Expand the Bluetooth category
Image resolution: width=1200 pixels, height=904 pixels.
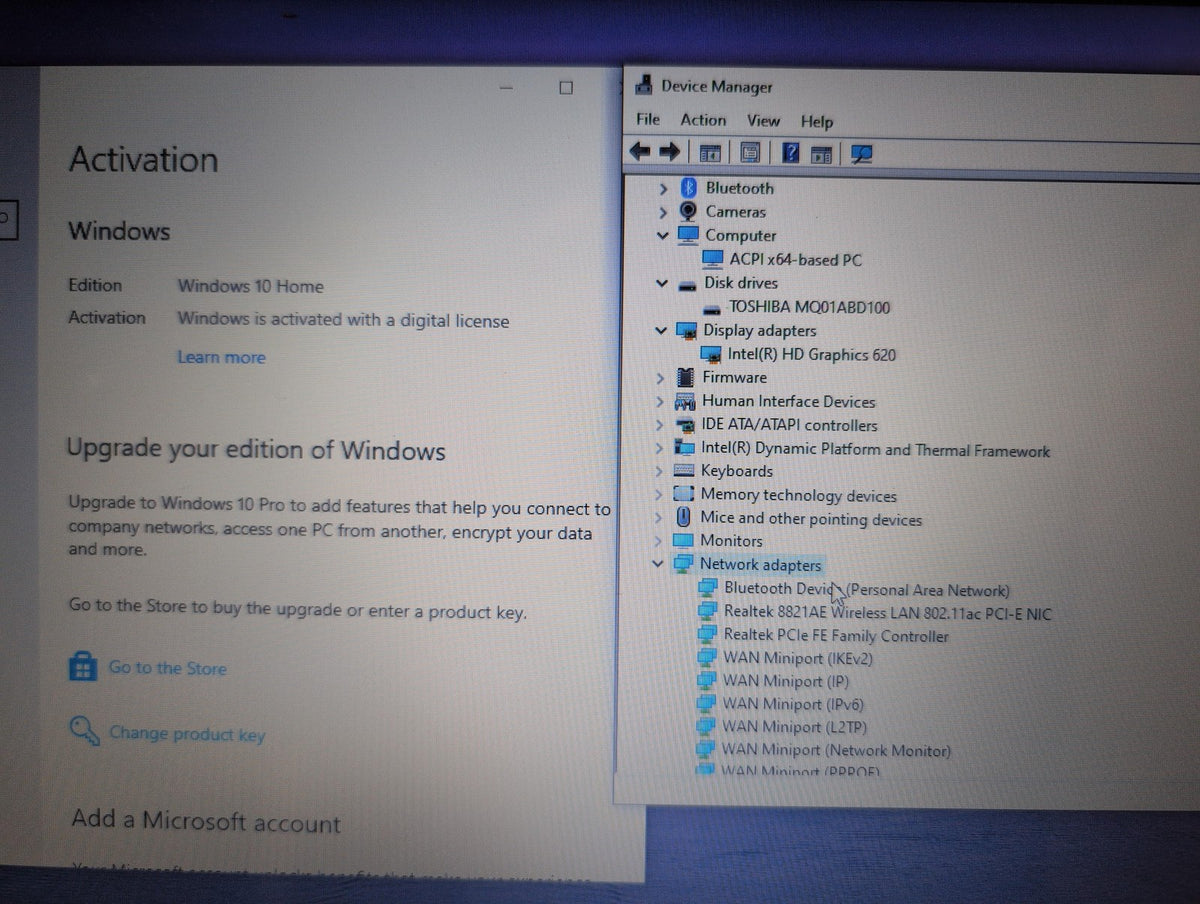click(x=662, y=188)
